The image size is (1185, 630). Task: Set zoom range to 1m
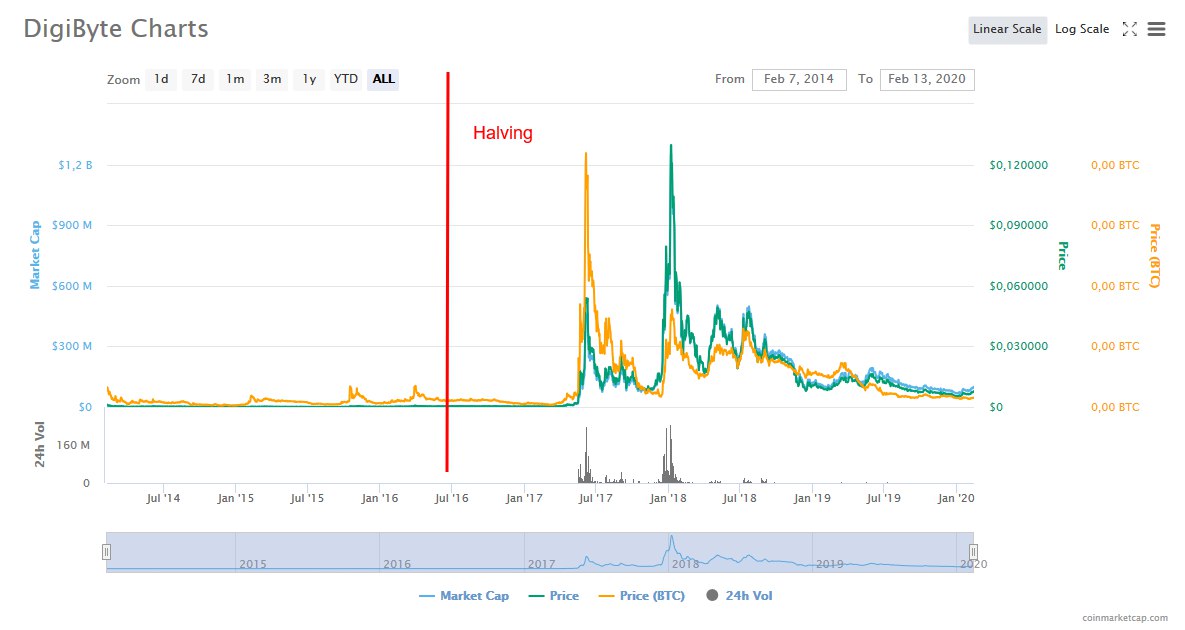[235, 79]
